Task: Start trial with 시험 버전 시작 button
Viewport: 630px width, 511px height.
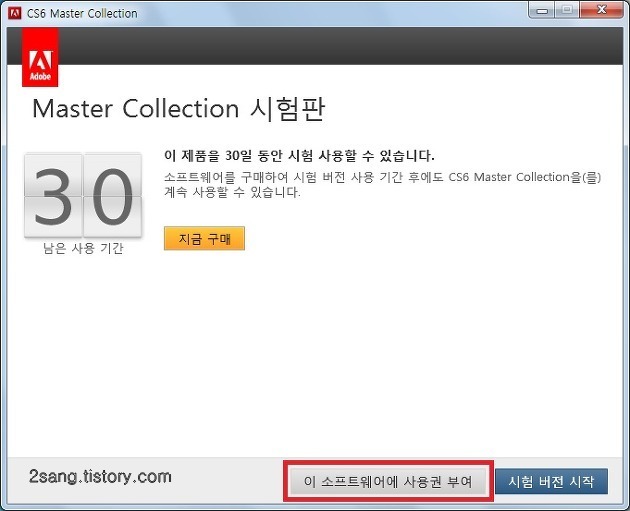Action: pyautogui.click(x=551, y=481)
